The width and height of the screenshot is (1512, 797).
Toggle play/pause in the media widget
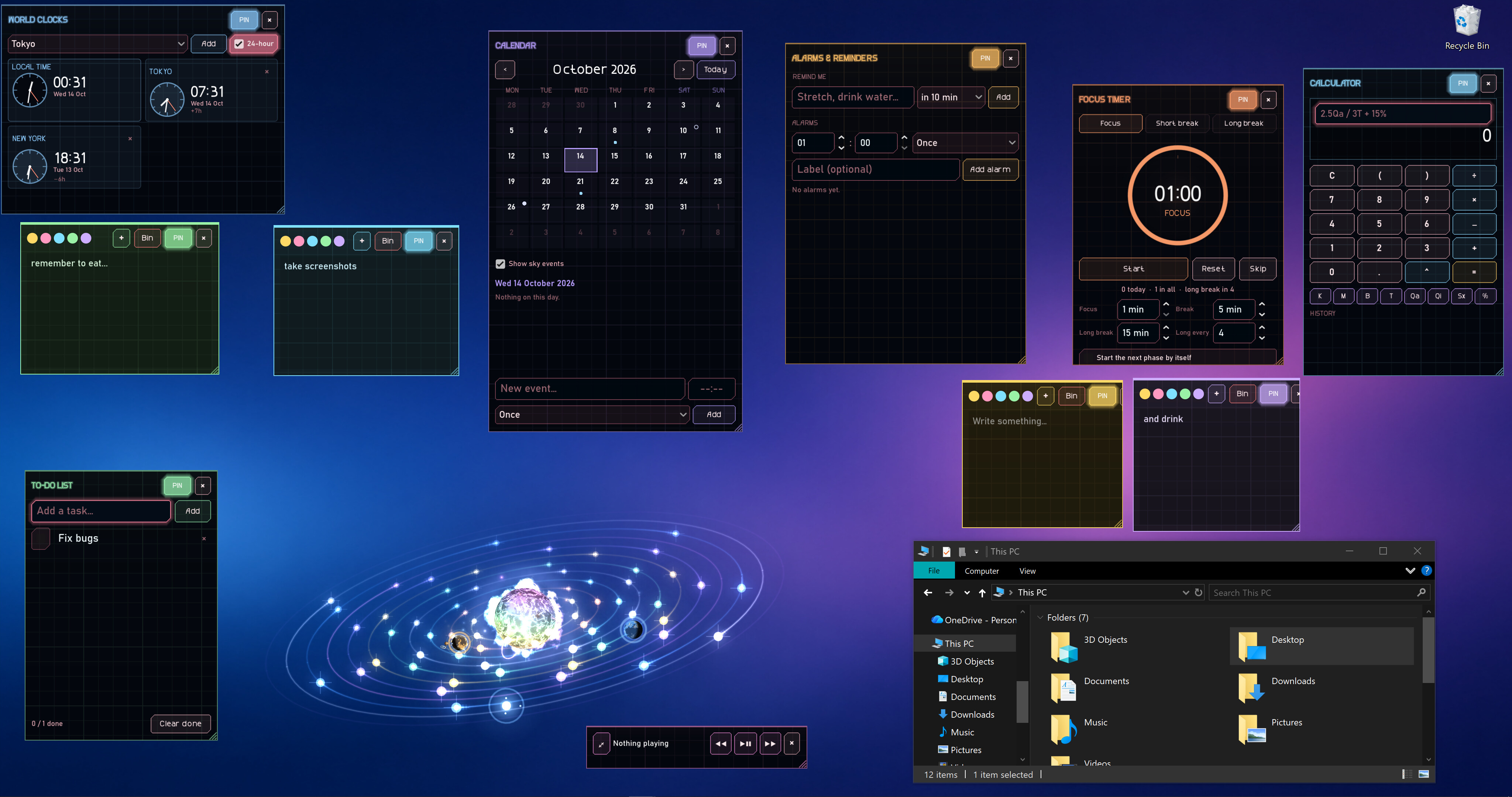point(745,743)
